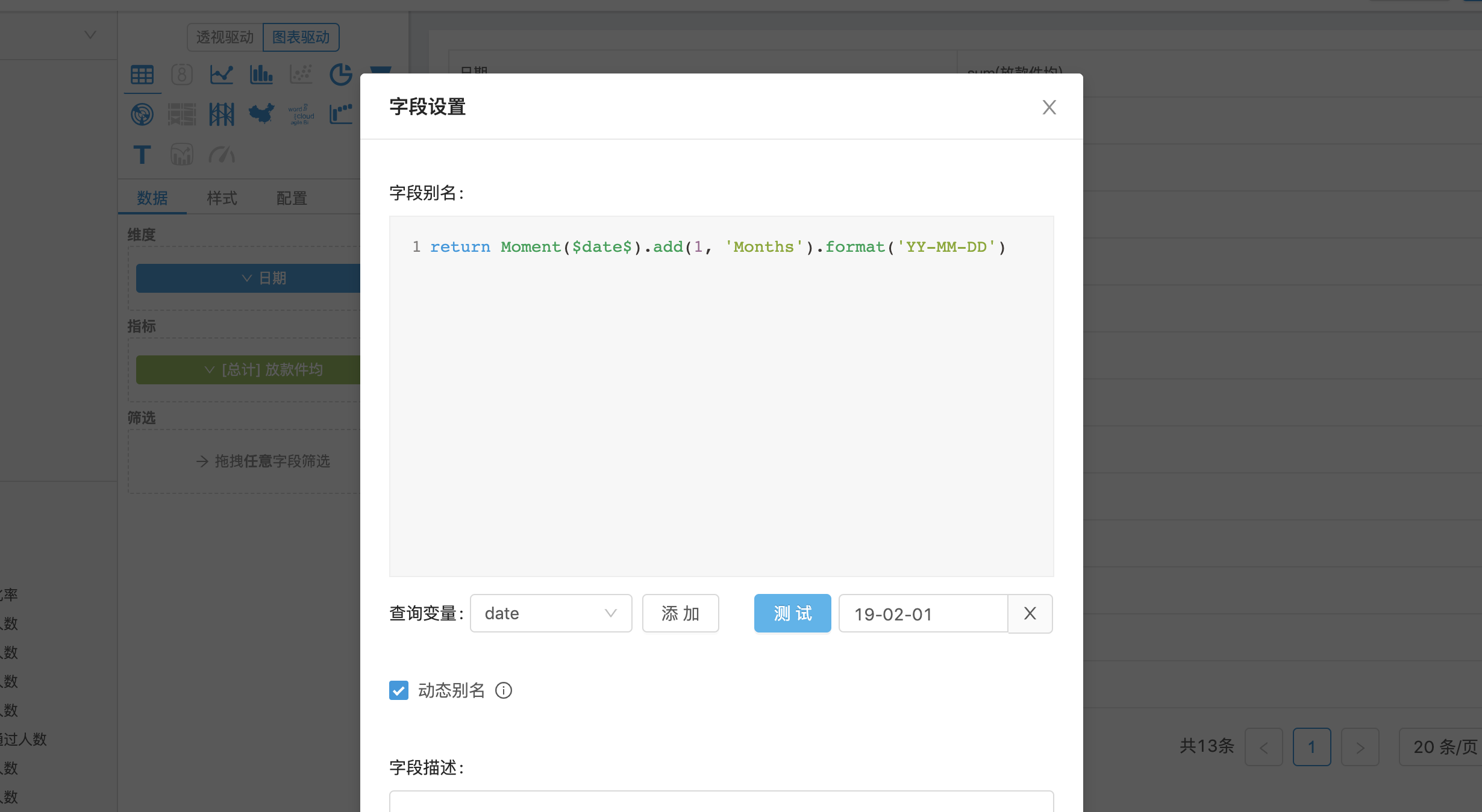Click the table chart icon
The height and width of the screenshot is (812, 1482).
tap(142, 75)
